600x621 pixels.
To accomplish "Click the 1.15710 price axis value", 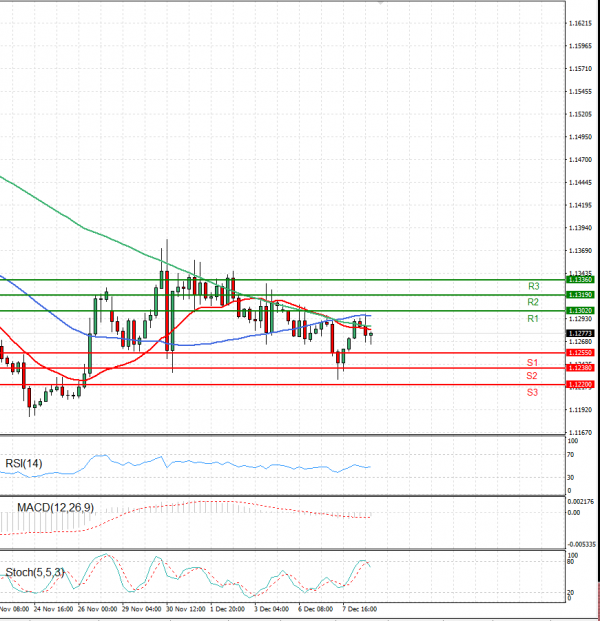I will click(580, 69).
